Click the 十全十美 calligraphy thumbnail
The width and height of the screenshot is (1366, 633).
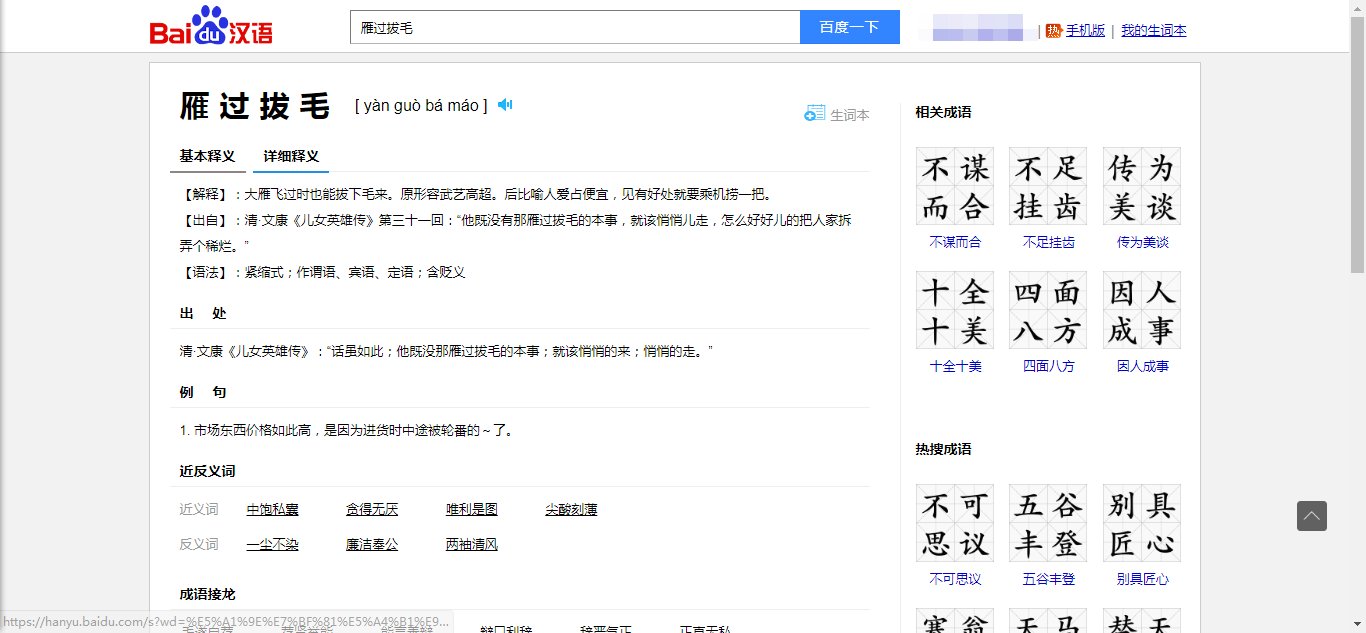pyautogui.click(x=954, y=309)
